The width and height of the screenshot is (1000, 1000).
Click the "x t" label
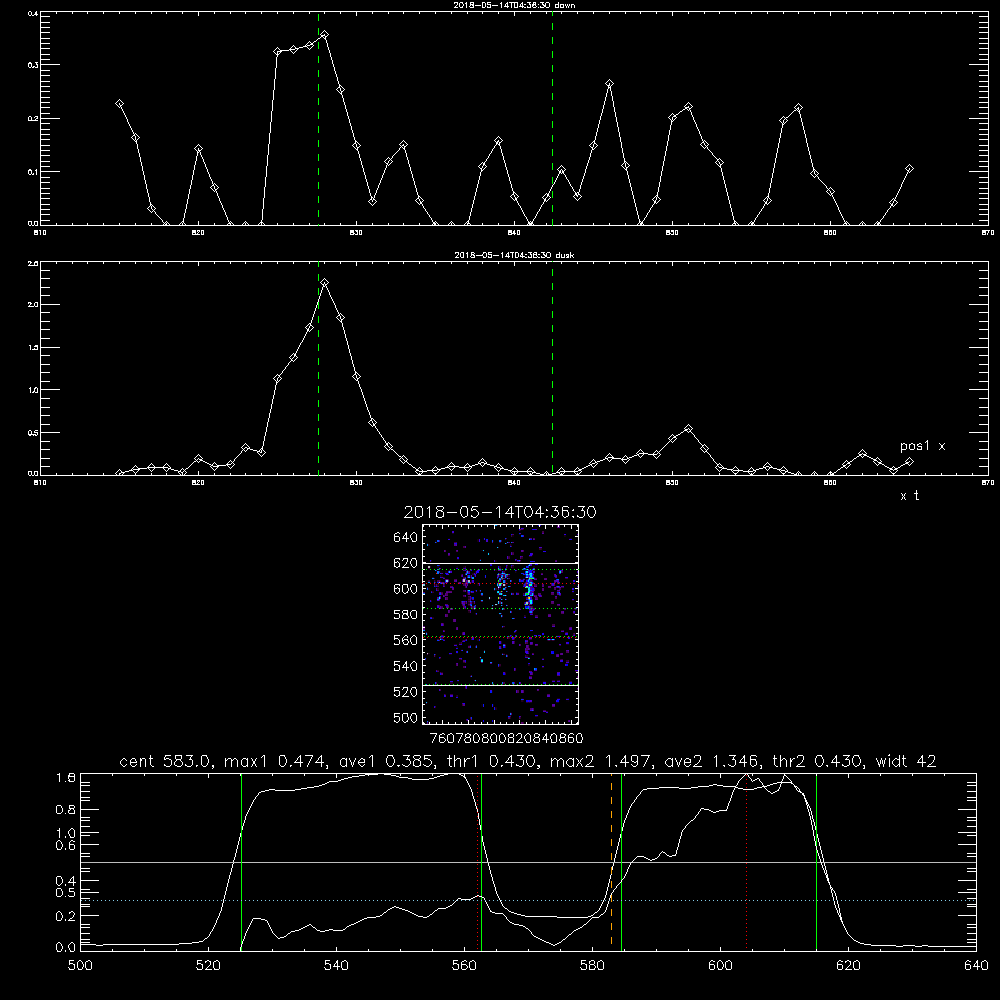pos(909,496)
